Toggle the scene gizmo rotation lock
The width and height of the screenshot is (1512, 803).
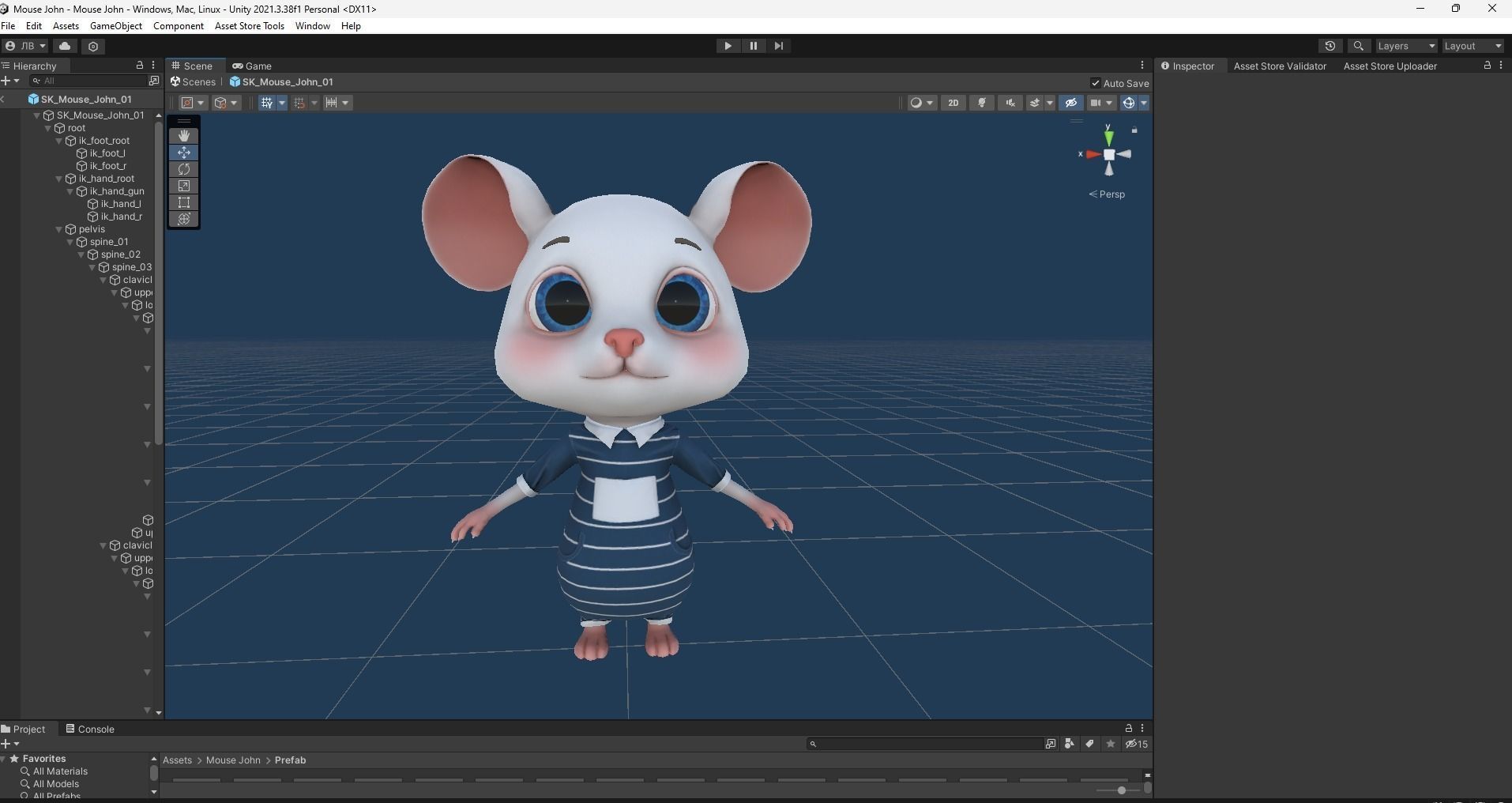click(1134, 130)
